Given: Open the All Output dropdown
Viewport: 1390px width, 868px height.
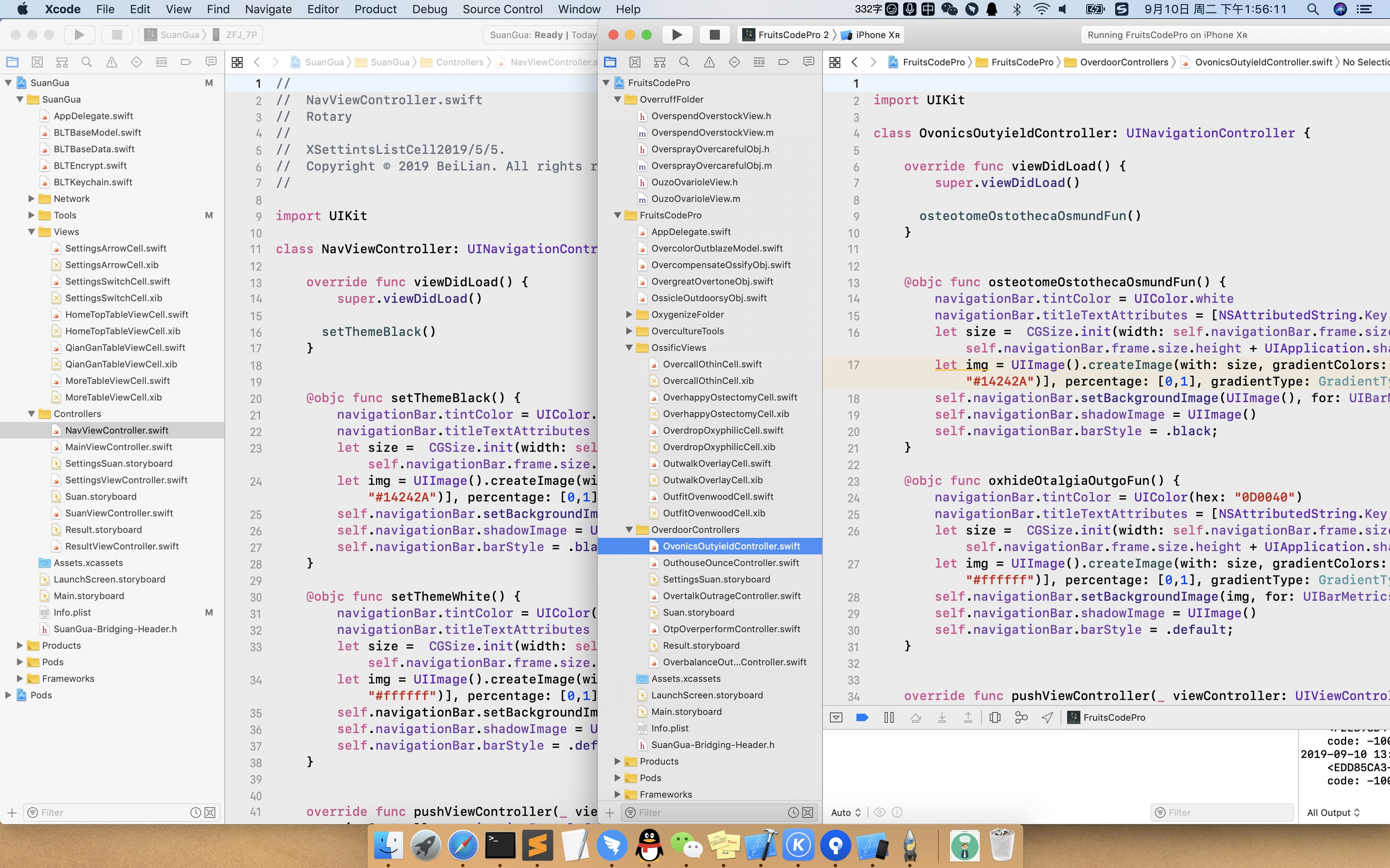Looking at the screenshot, I should click(x=1333, y=812).
